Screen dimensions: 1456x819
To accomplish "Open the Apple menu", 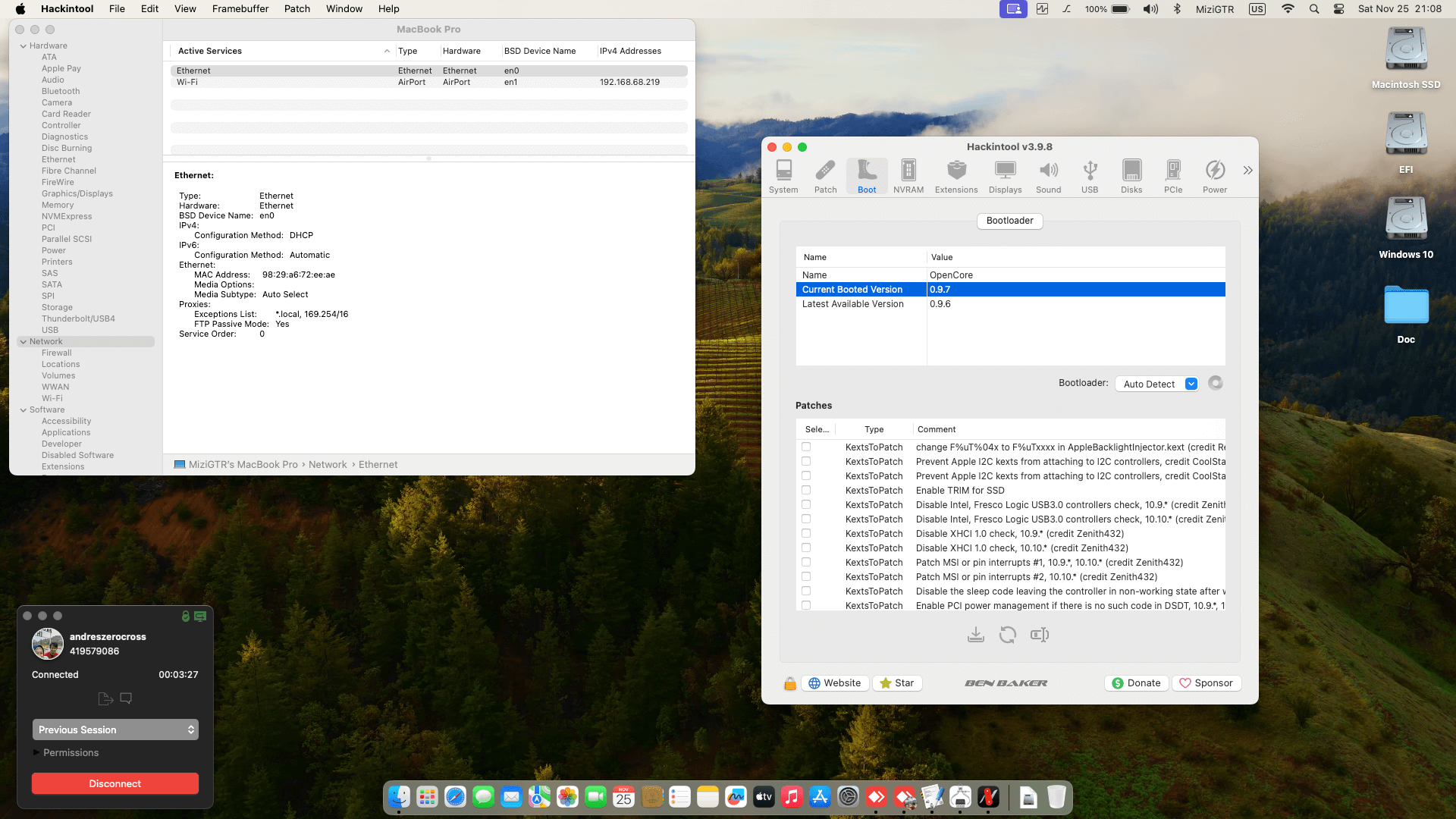I will (x=20, y=9).
